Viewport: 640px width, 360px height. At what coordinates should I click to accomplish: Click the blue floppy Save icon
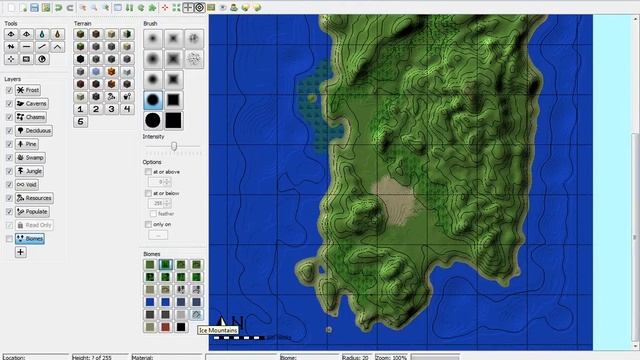coord(34,7)
